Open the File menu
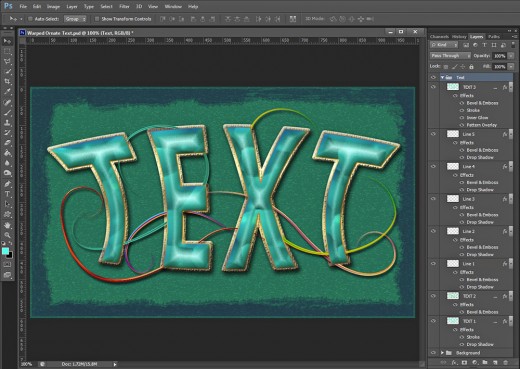Viewport: 520px width, 369px height. (x=23, y=6)
